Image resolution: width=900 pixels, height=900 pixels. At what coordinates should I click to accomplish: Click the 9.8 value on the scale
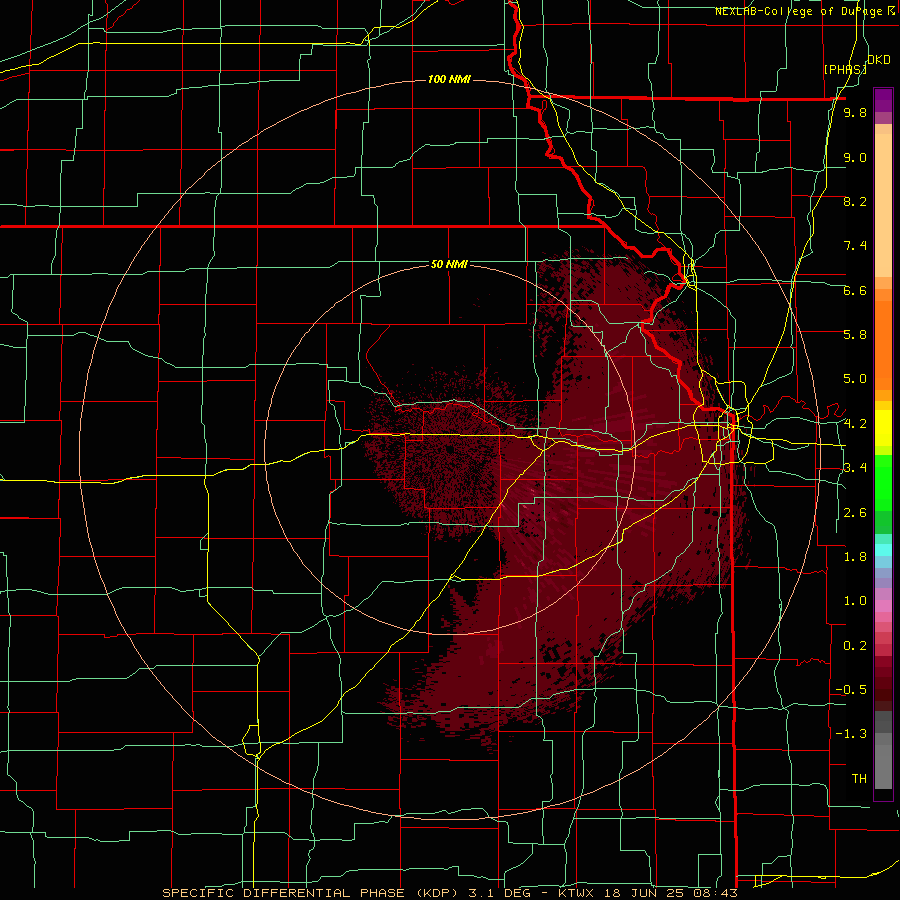855,112
